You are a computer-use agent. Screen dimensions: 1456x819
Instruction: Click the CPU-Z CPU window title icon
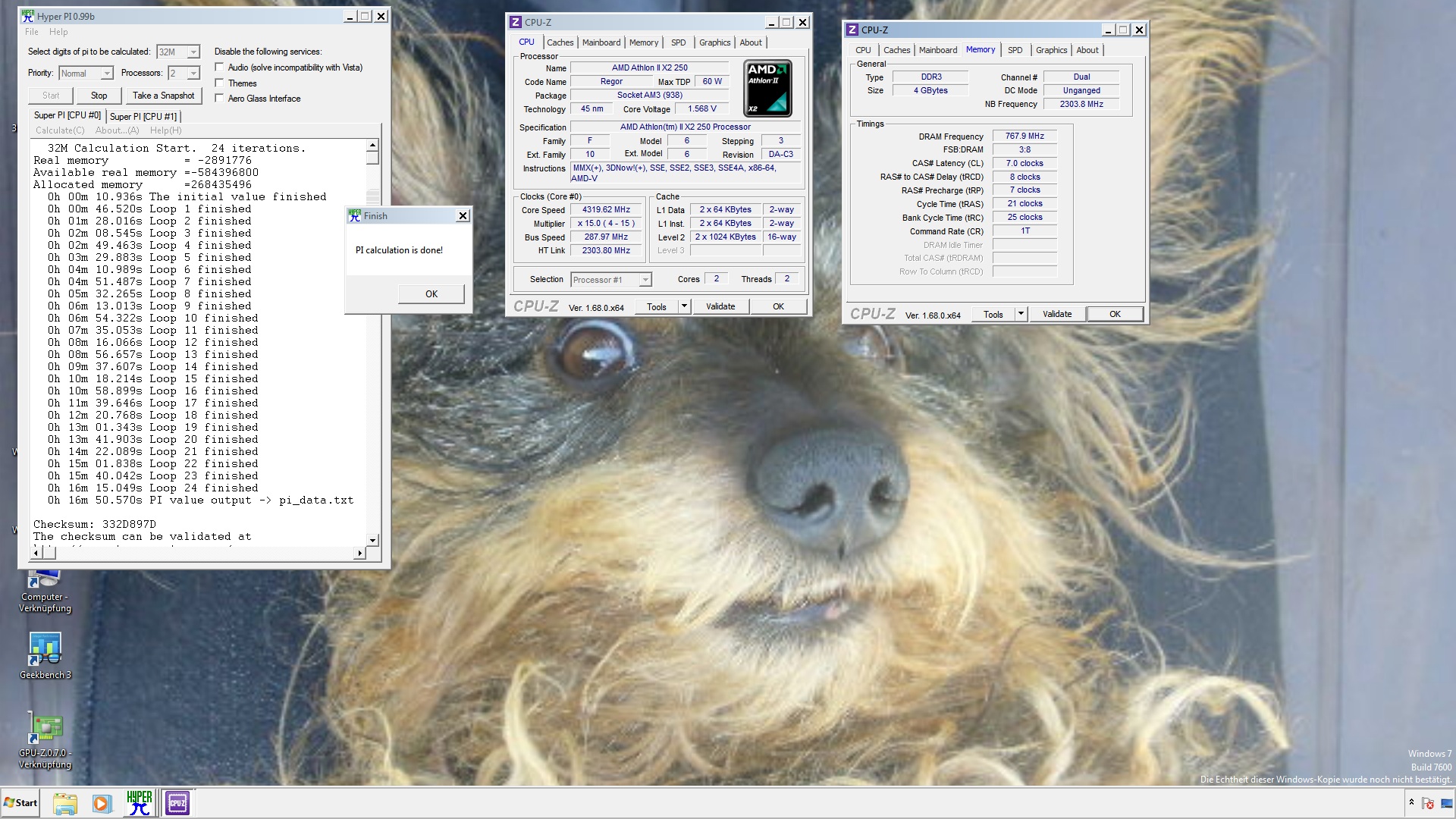516,22
